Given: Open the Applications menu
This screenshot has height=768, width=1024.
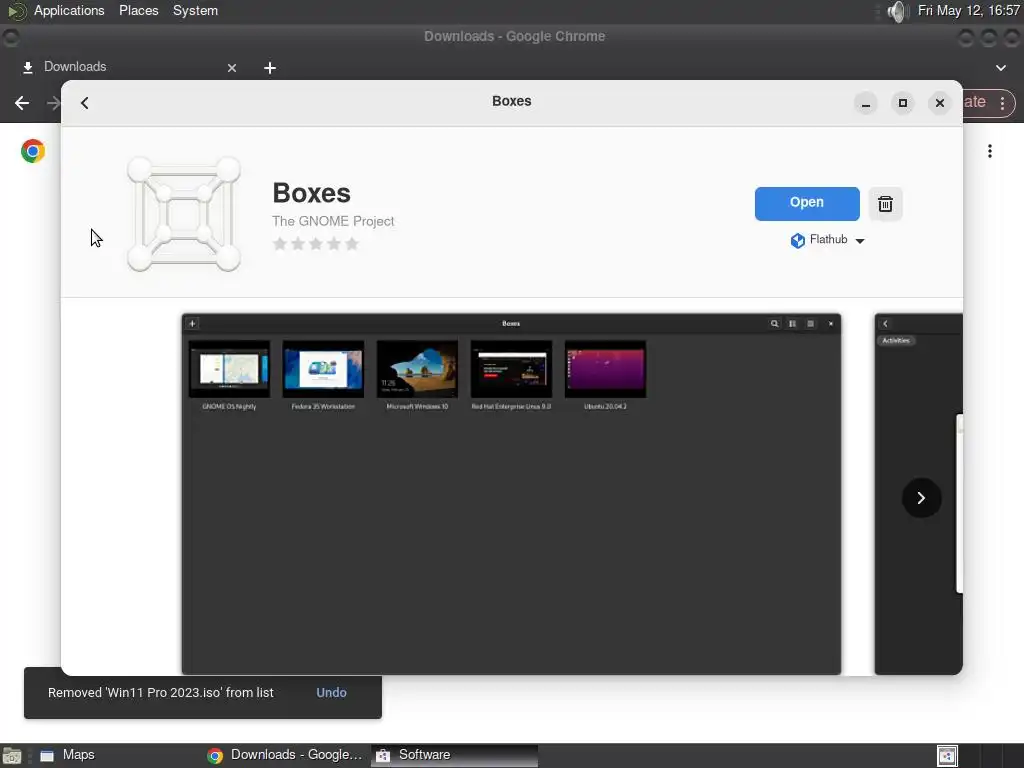Looking at the screenshot, I should 69,10.
